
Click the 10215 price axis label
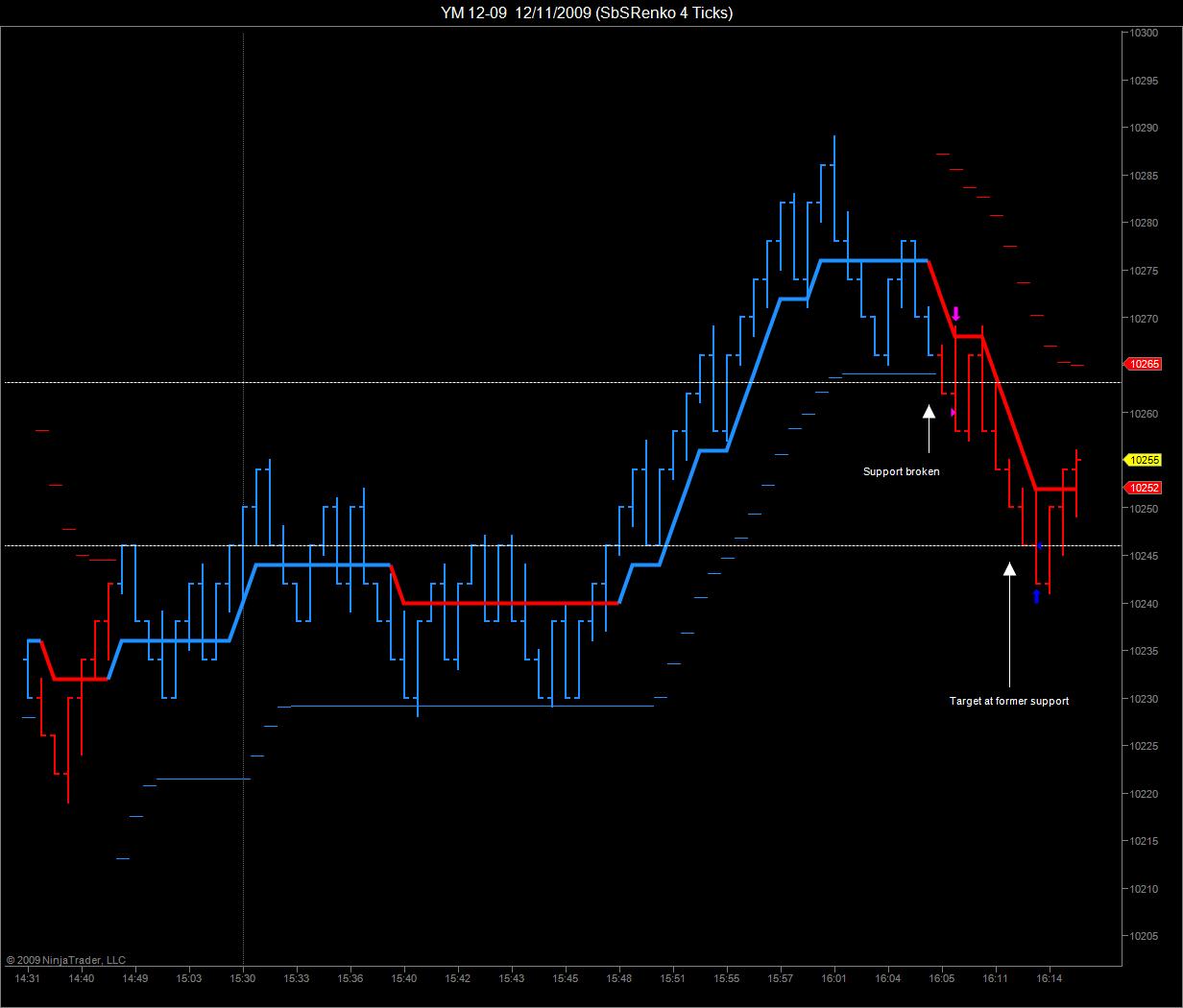1144,841
